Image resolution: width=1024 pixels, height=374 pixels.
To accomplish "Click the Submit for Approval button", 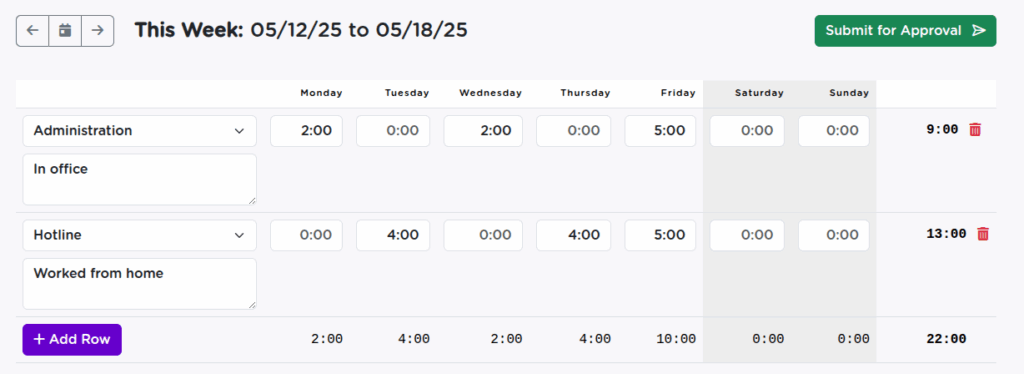I will point(905,31).
